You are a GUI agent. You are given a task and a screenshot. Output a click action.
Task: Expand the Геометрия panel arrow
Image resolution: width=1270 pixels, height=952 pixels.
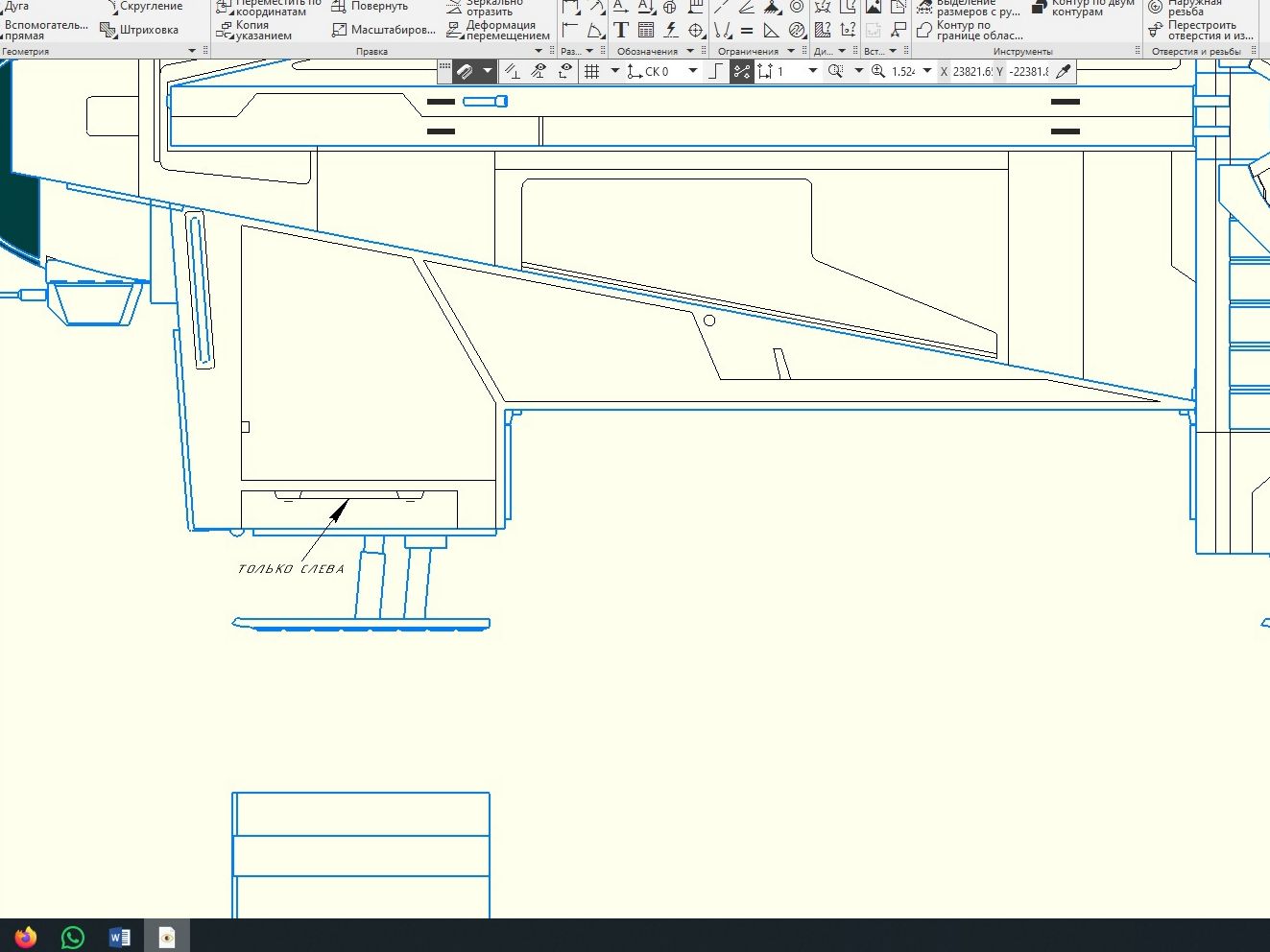click(x=192, y=51)
